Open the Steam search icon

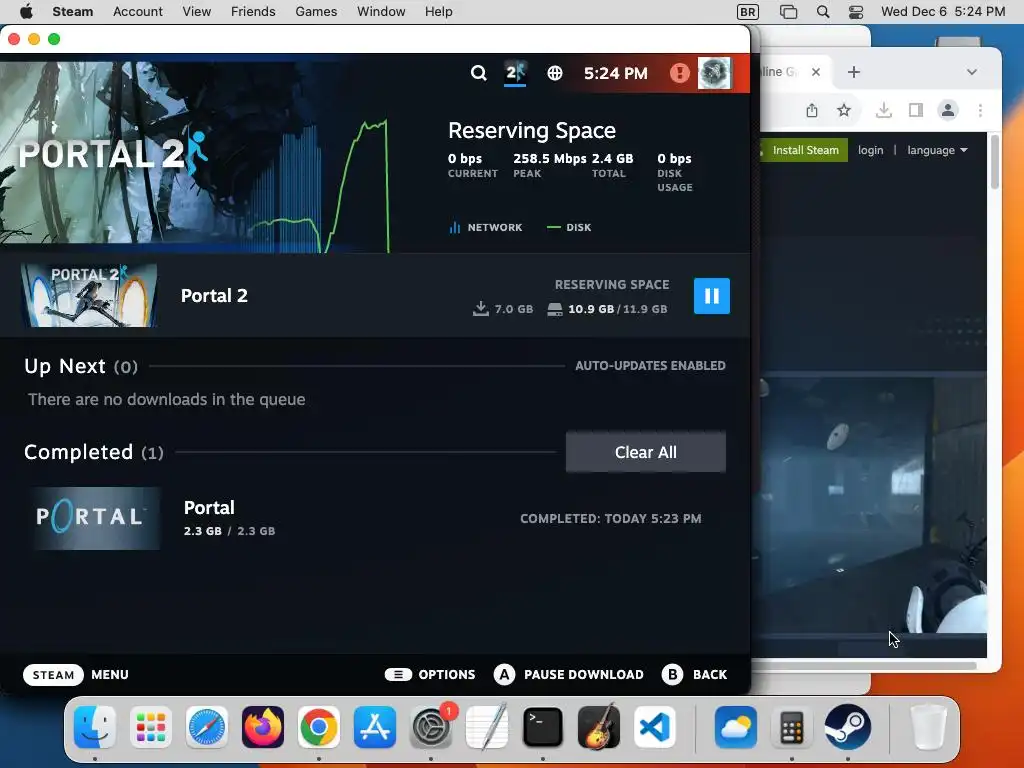(x=479, y=73)
